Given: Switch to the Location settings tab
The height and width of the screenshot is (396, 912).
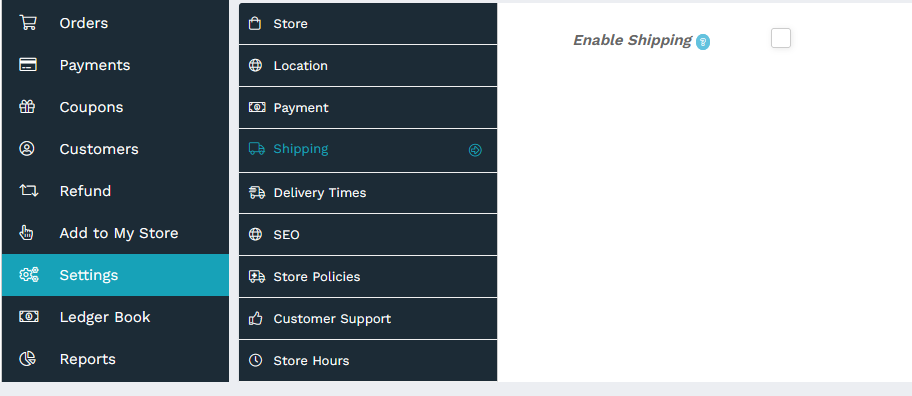Looking at the screenshot, I should pyautogui.click(x=368, y=66).
